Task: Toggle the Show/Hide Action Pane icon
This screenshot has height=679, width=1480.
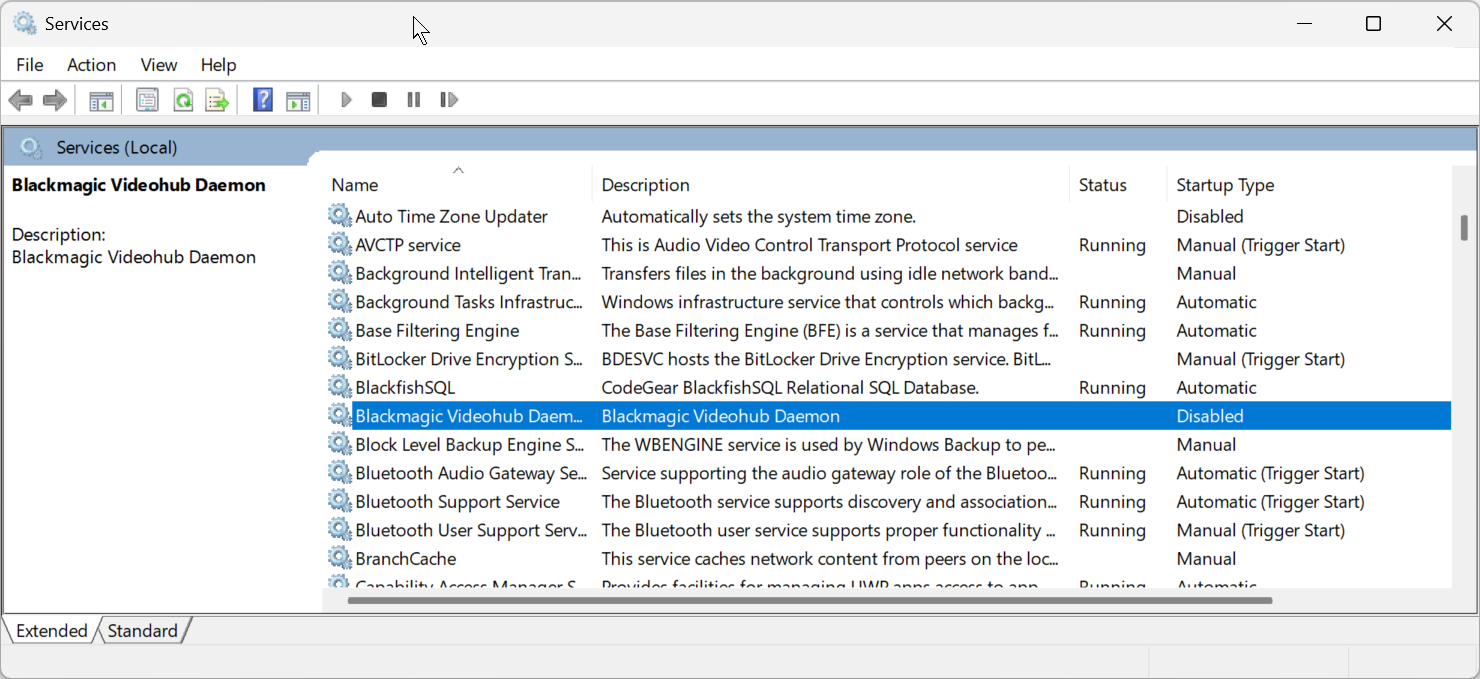Action: [x=298, y=100]
